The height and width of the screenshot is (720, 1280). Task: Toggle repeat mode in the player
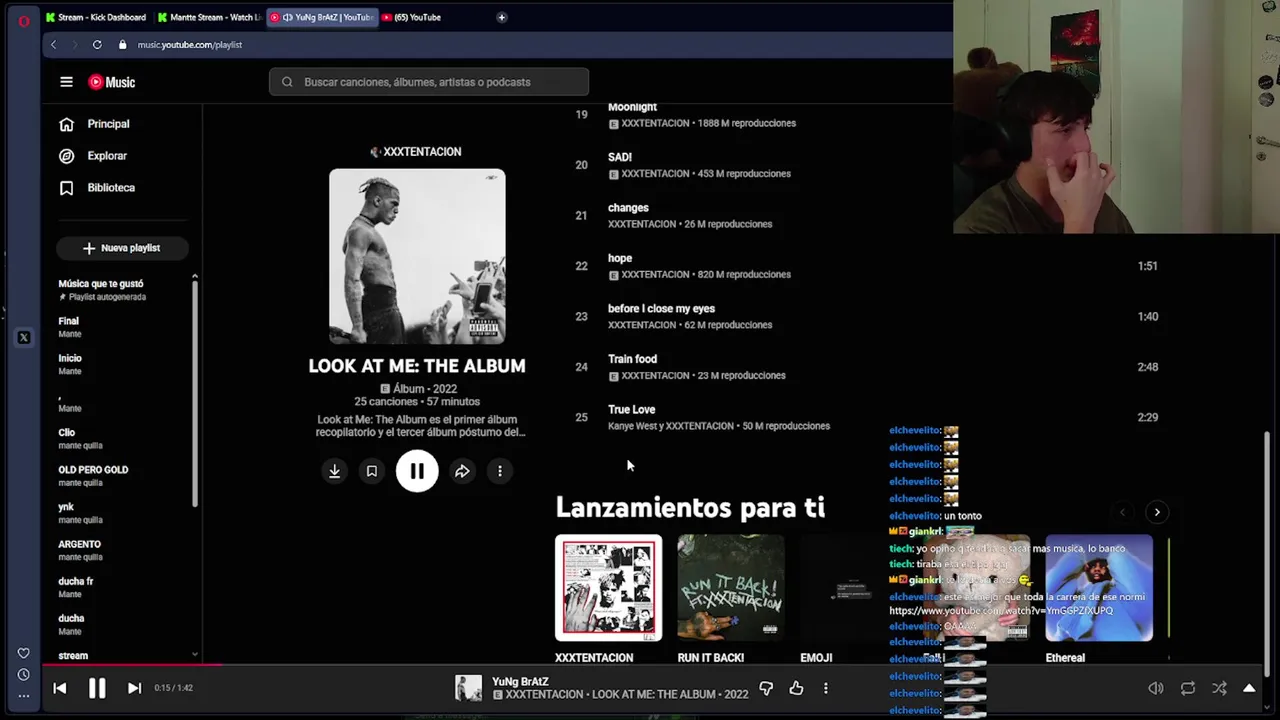click(x=1188, y=688)
